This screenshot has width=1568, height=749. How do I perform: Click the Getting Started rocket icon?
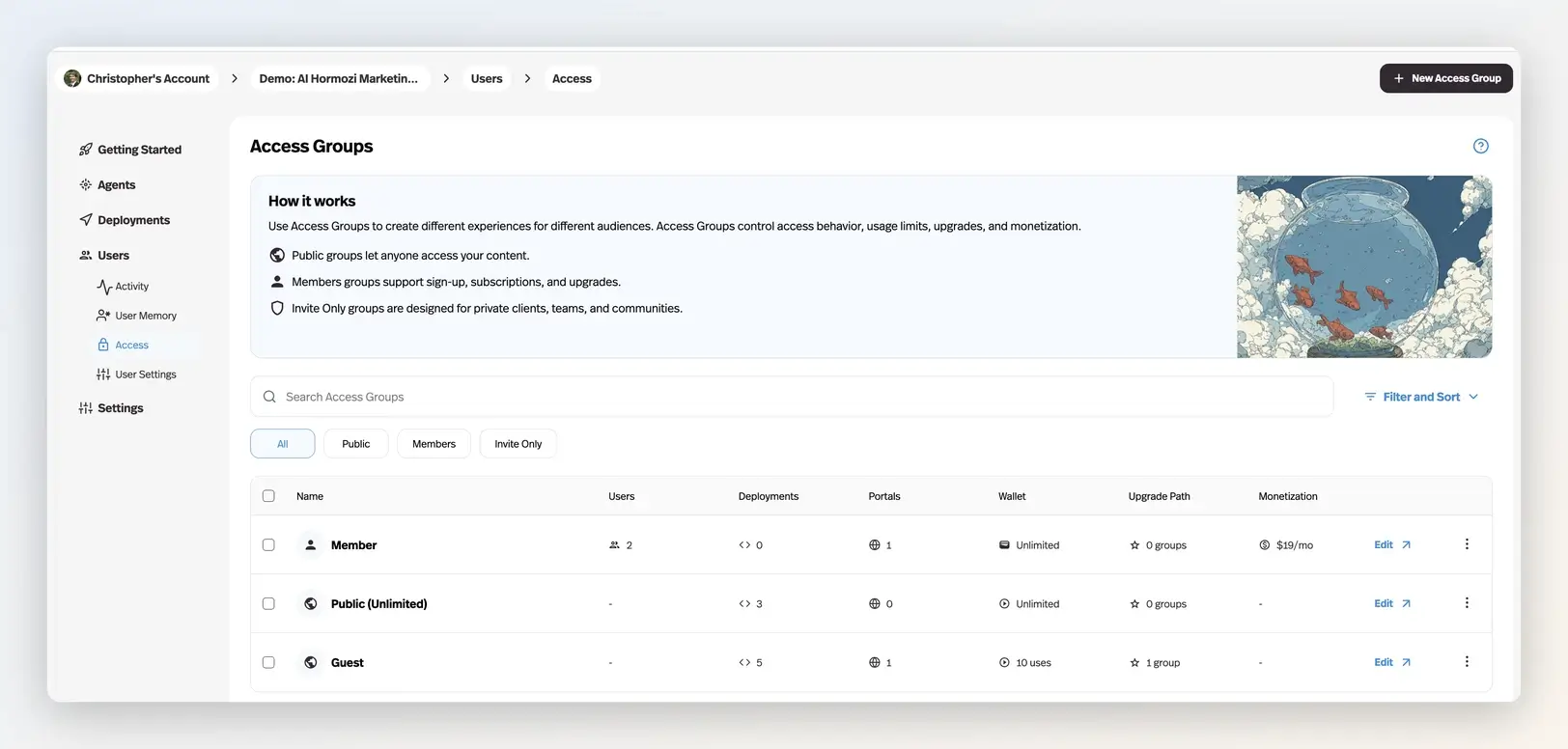tap(86, 150)
